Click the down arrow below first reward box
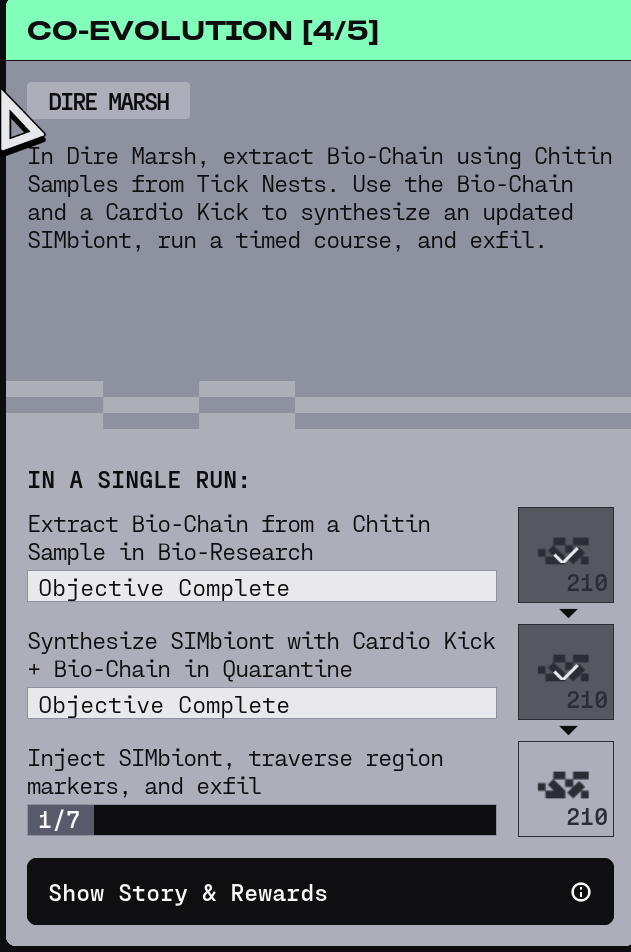Image resolution: width=631 pixels, height=952 pixels. coord(568,613)
